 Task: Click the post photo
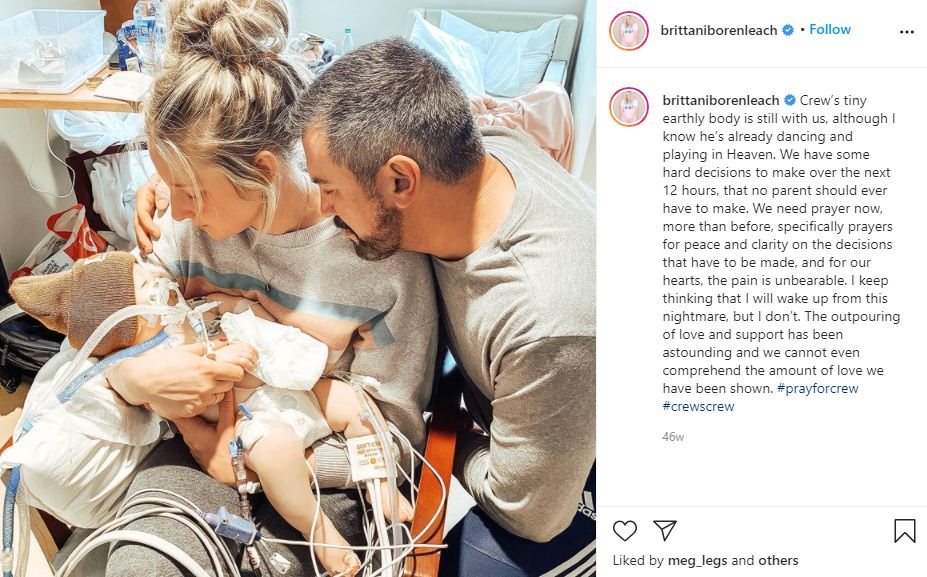point(298,288)
